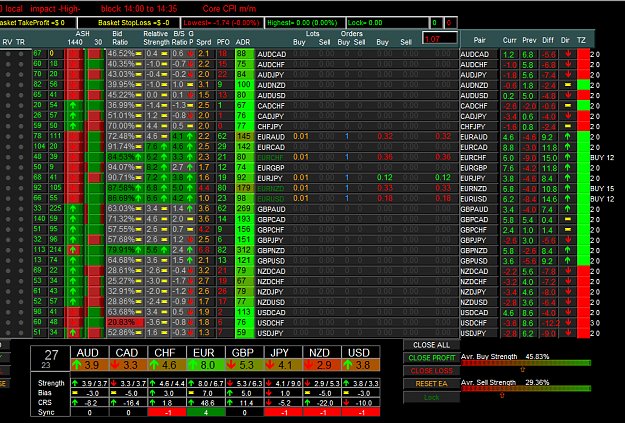This screenshot has width=625, height=423.
Task: Toggle the TR dot in the row with 33 / 225
Action: pos(21,209)
